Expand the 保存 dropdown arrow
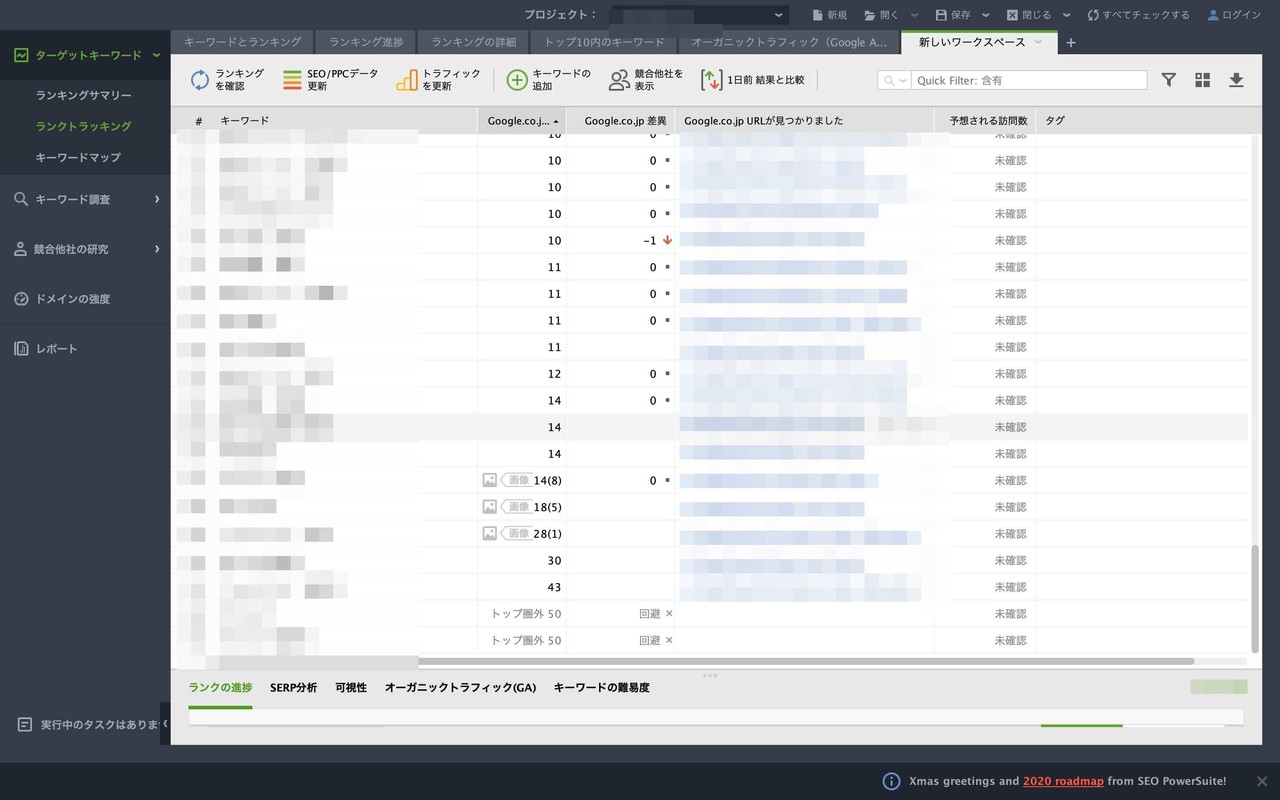 [x=986, y=15]
